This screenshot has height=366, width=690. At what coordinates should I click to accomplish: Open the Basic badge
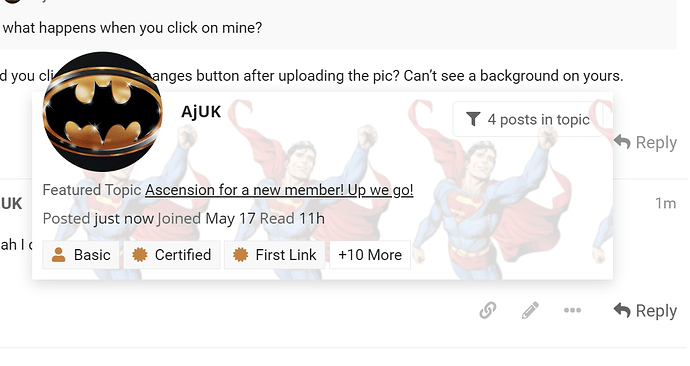(x=81, y=255)
